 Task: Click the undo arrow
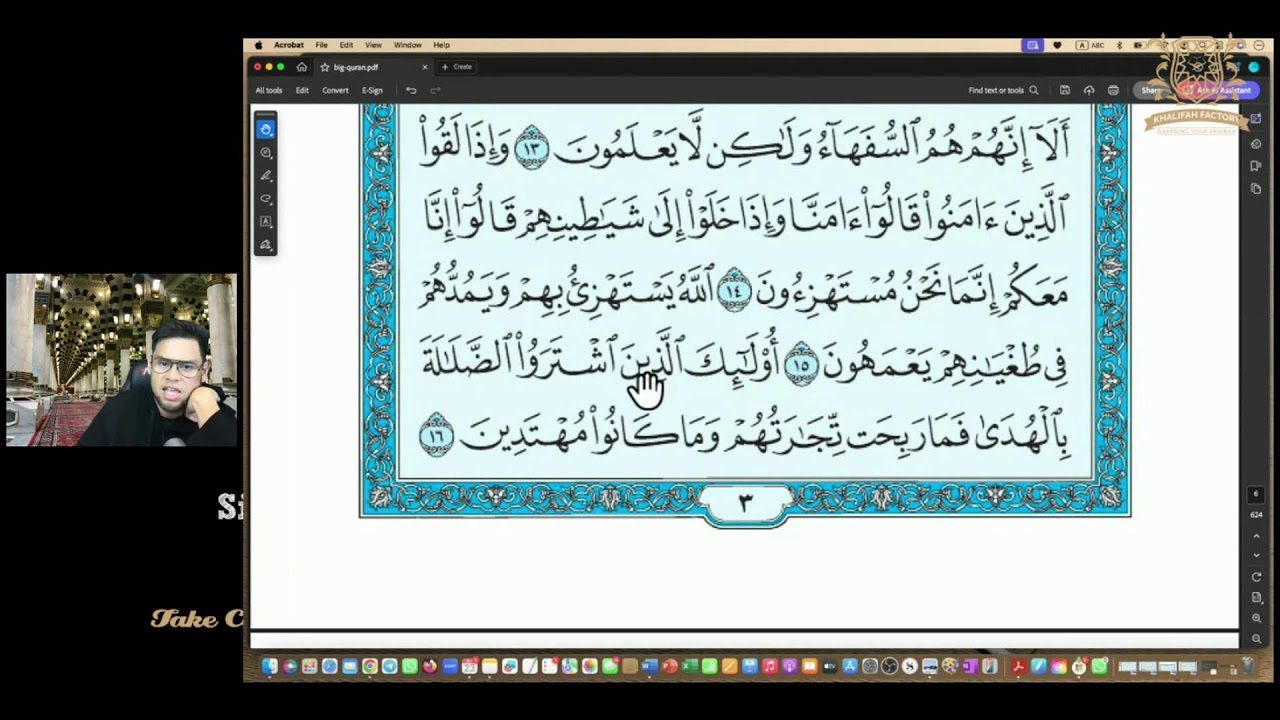click(410, 90)
